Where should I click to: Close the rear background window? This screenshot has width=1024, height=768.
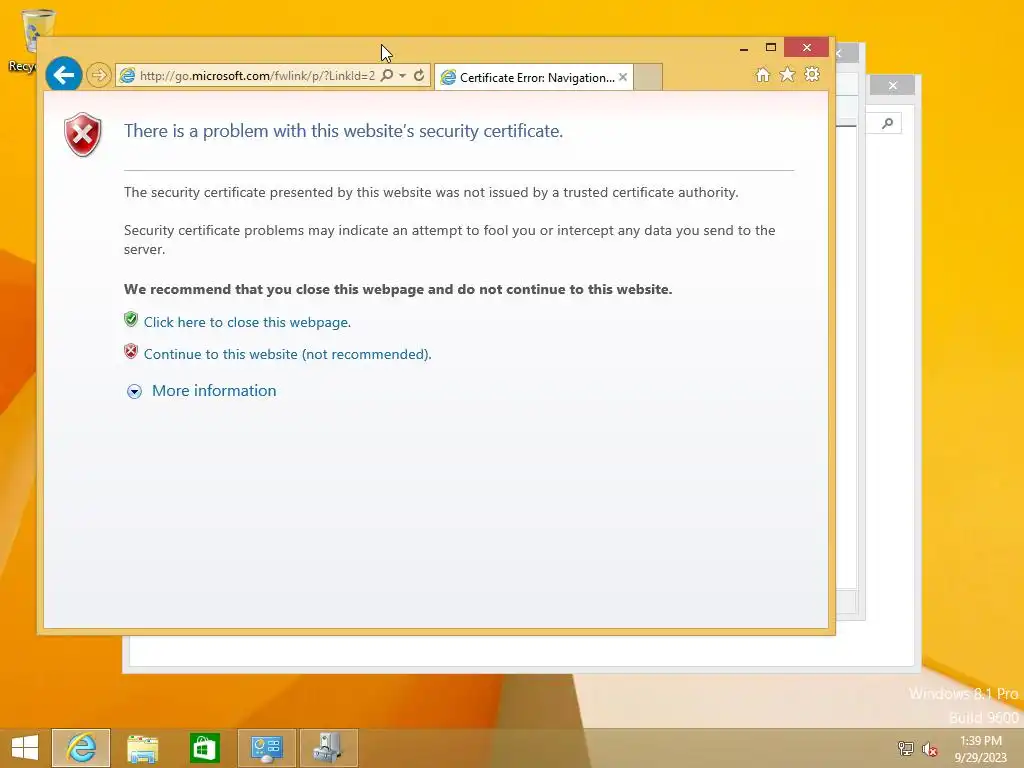pos(893,86)
